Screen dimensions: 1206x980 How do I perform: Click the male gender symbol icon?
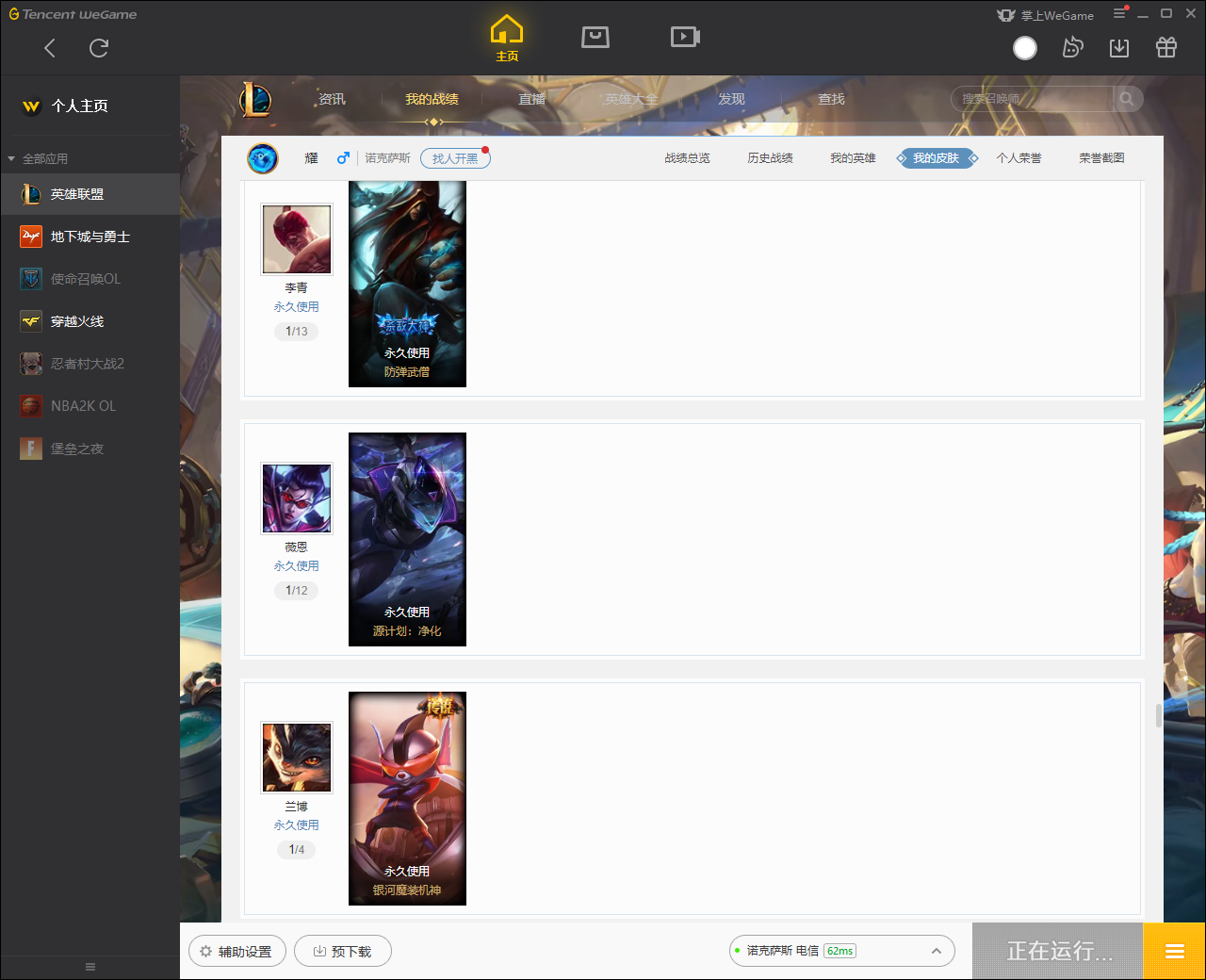click(x=343, y=158)
